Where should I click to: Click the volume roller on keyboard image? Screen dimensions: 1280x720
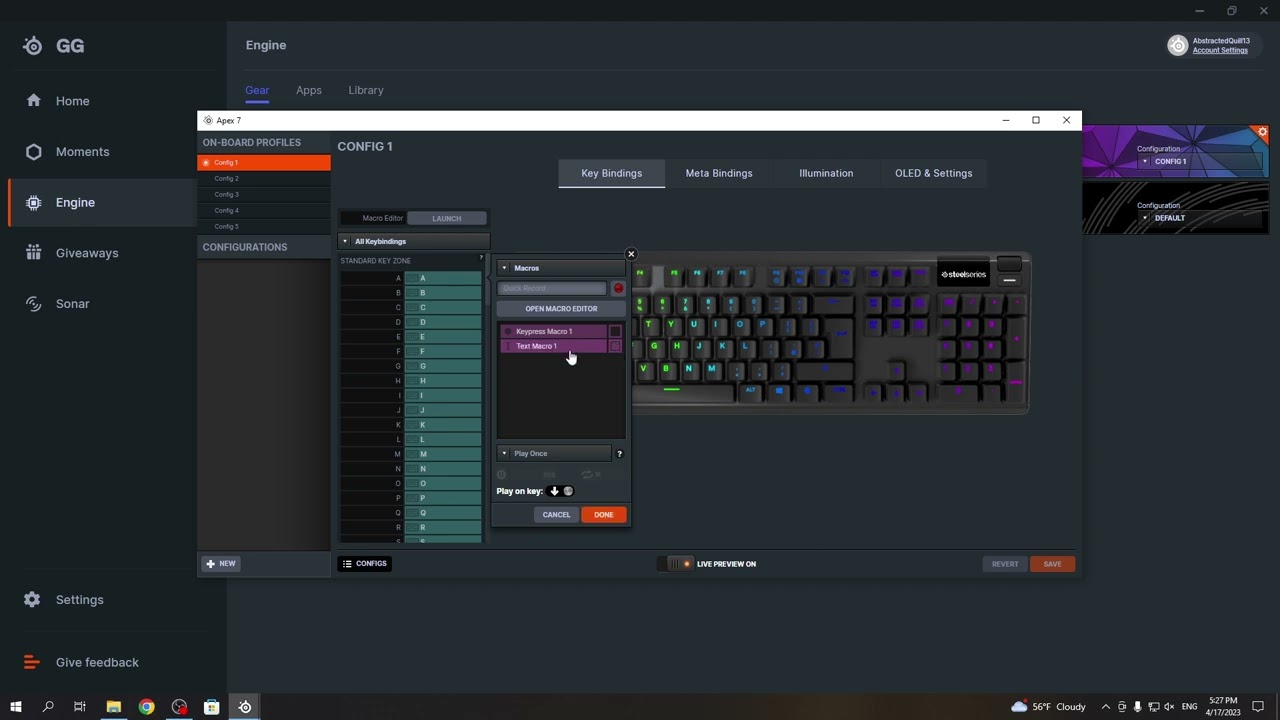click(1009, 264)
